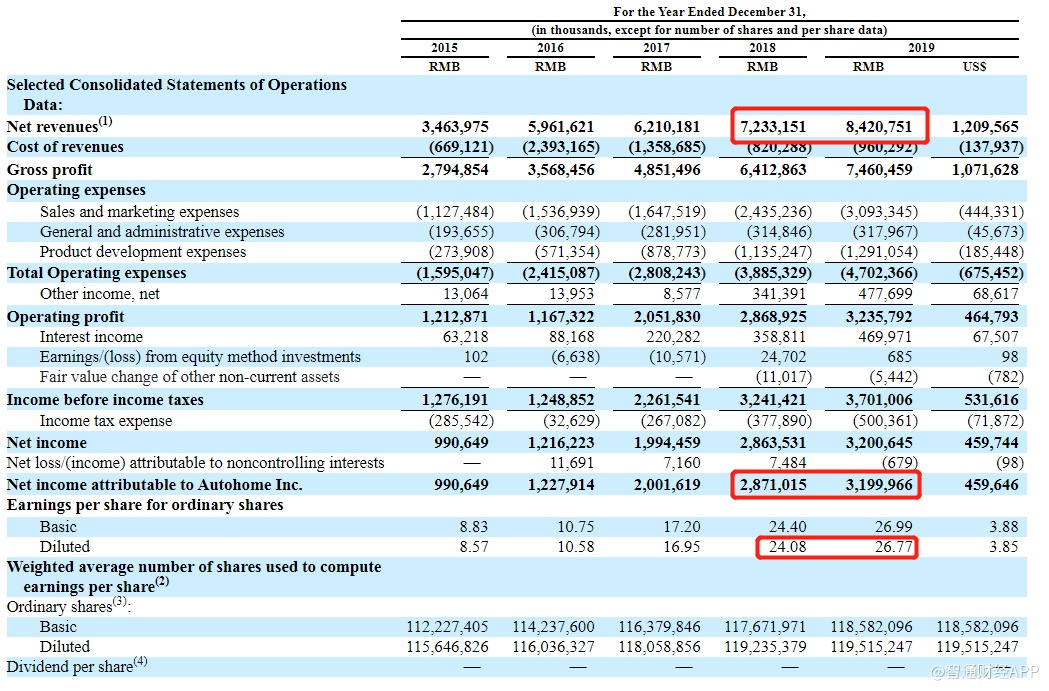Select the 2017 basic share count 116,379,846
This screenshot has width=1049, height=691.
(x=664, y=627)
